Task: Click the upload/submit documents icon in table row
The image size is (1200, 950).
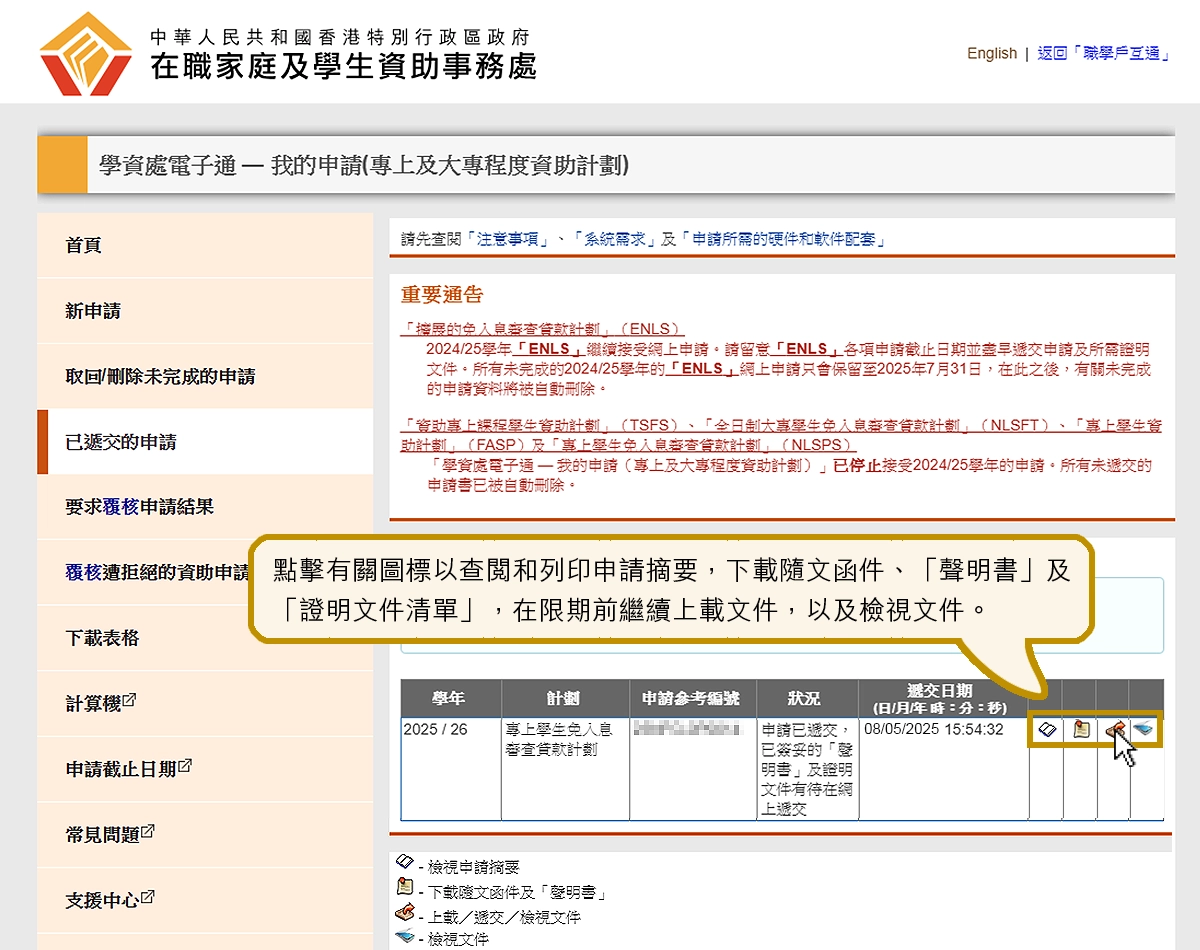Action: click(1113, 731)
